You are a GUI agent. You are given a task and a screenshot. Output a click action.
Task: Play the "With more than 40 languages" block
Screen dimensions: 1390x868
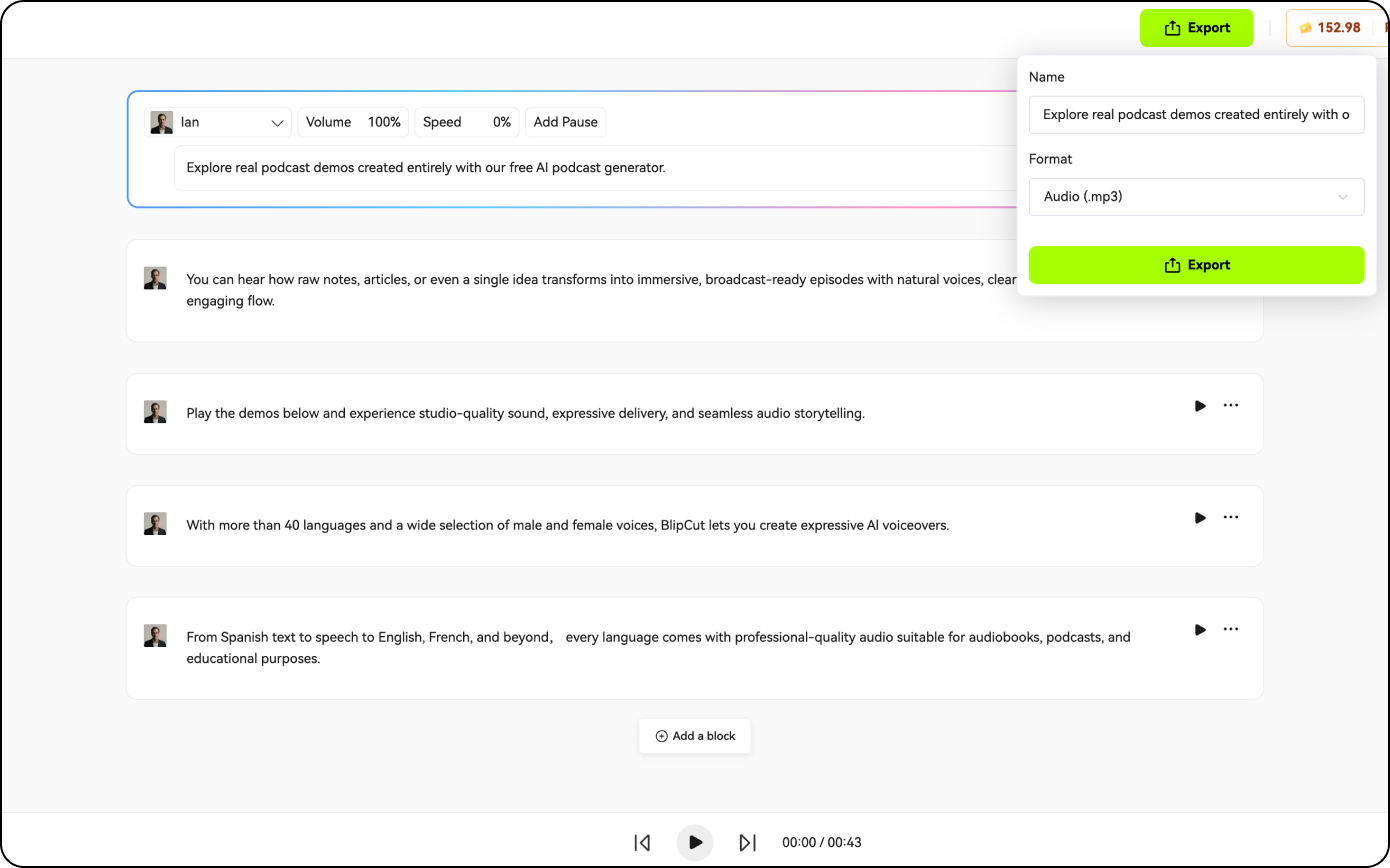(1200, 518)
